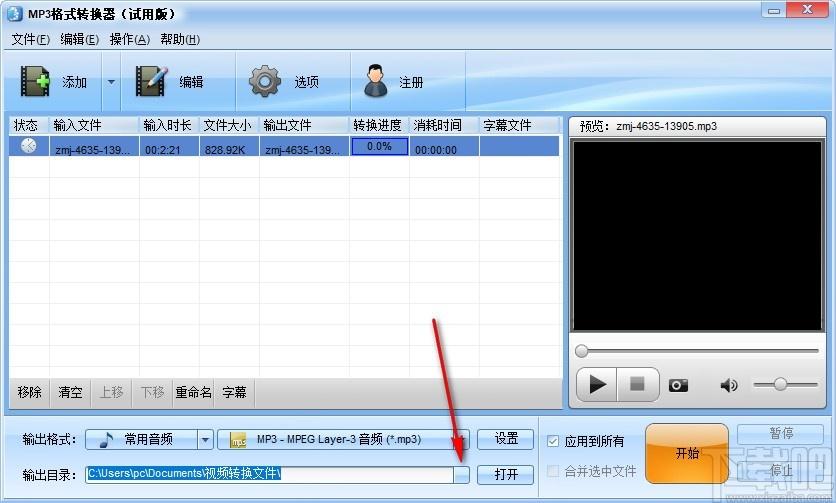Image resolution: width=836 pixels, height=503 pixels.
Task: Click the output file name cell
Action: [304, 146]
